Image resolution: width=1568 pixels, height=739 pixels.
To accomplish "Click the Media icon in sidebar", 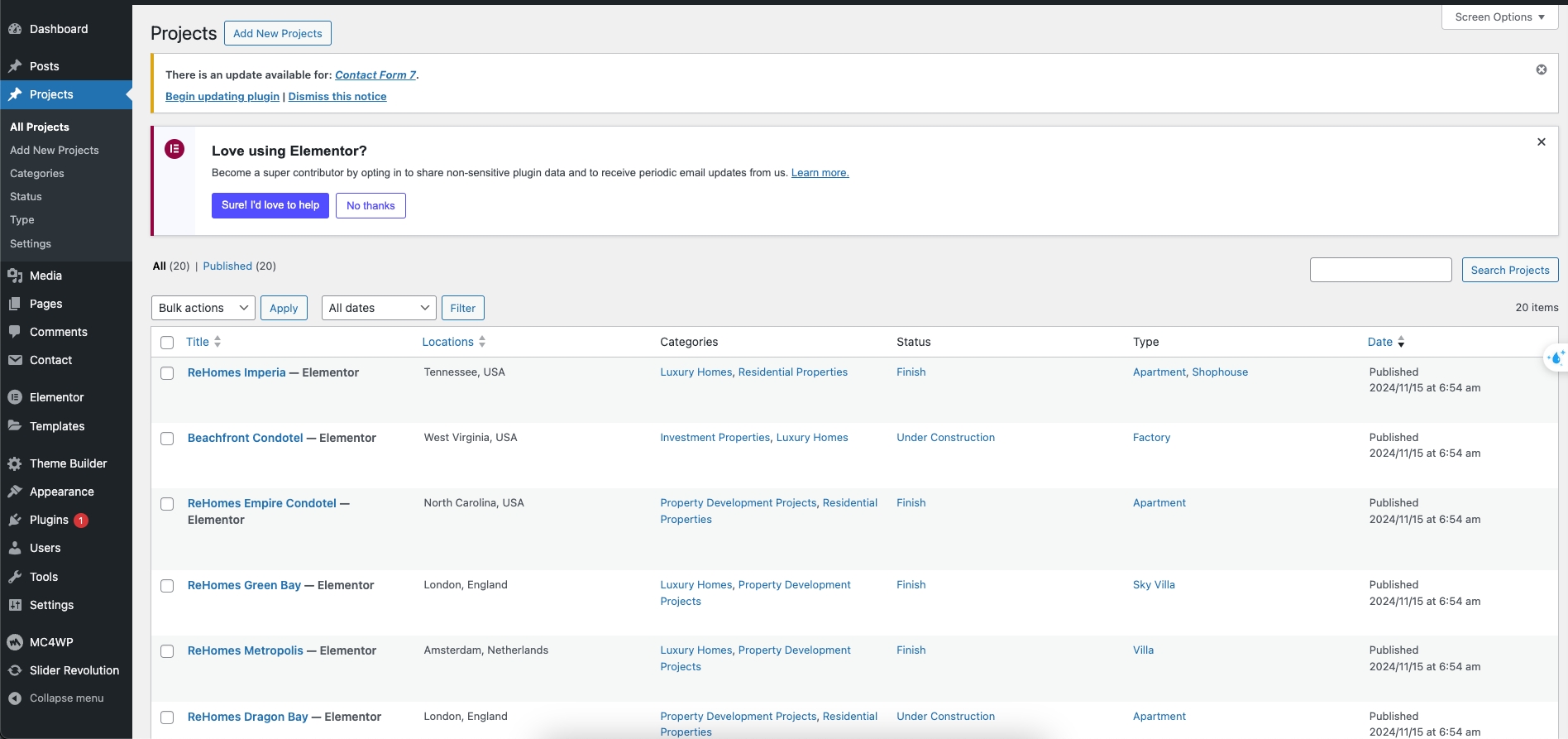I will coord(15,276).
